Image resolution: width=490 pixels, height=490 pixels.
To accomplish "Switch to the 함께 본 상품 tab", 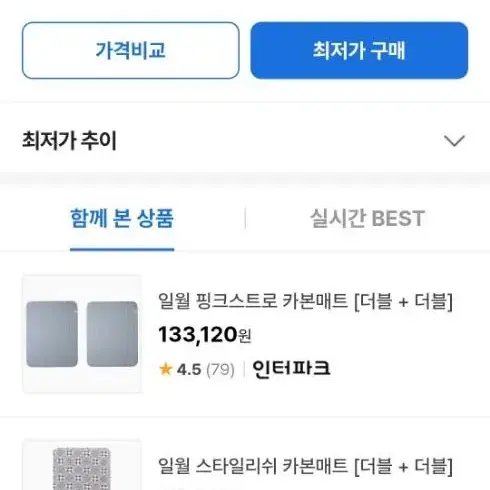I will coord(122,219).
